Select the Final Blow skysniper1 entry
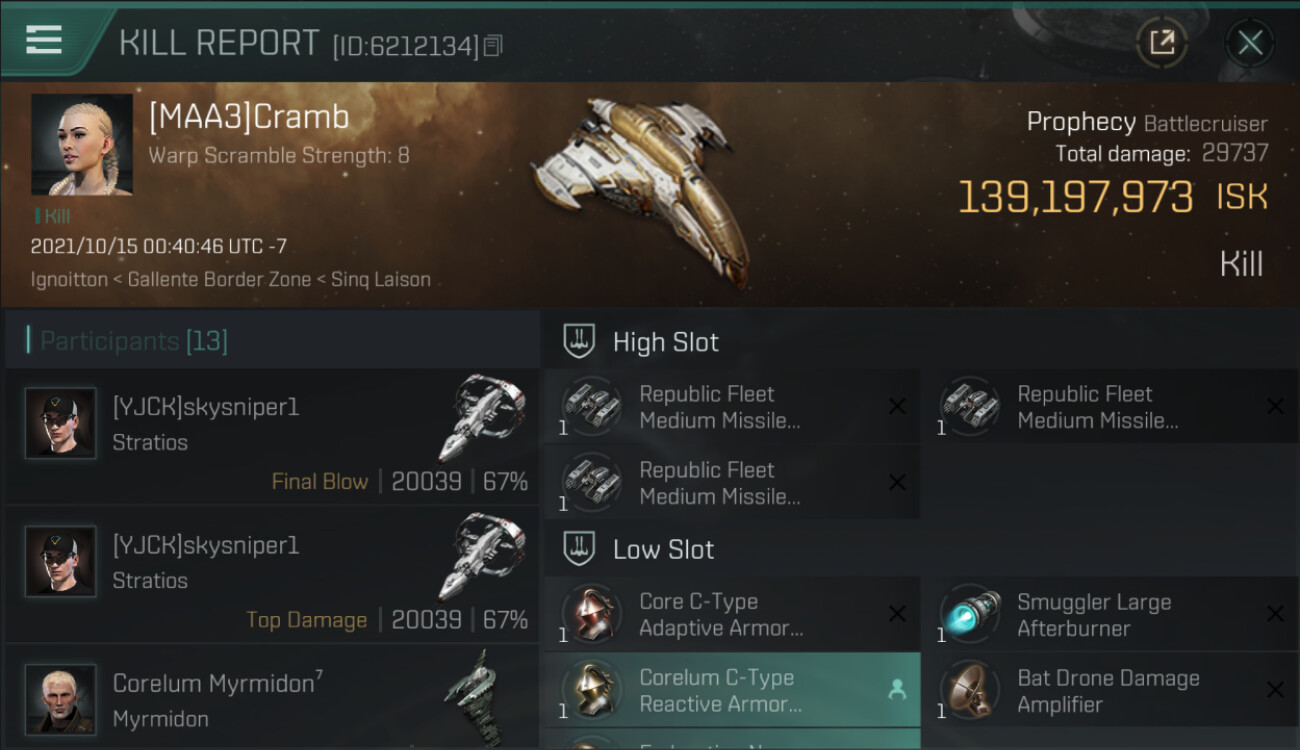Image resolution: width=1300 pixels, height=750 pixels. [x=272, y=436]
